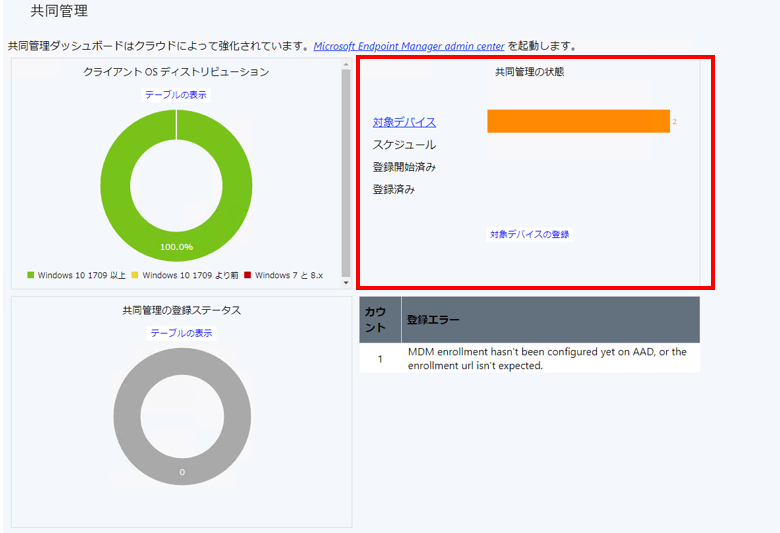Image resolution: width=780 pixels, height=533 pixels.
Task: Click the 登録済み status label
Action: (394, 189)
